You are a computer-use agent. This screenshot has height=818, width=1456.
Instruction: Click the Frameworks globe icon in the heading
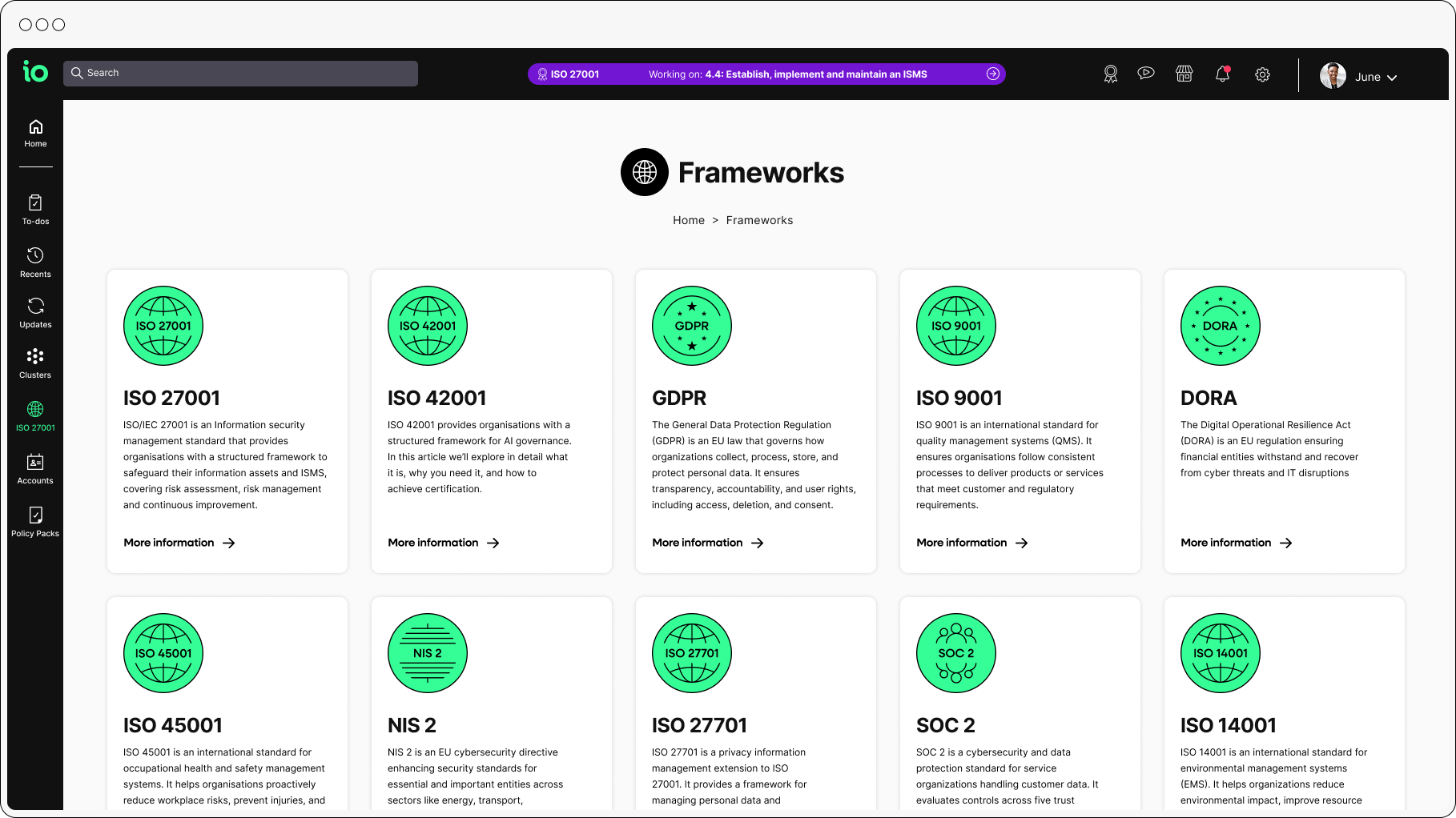(645, 172)
